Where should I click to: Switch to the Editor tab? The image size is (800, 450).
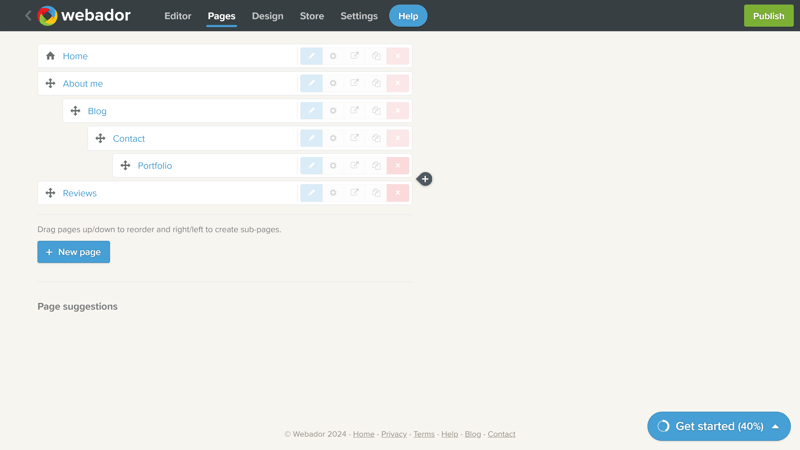pyautogui.click(x=178, y=16)
